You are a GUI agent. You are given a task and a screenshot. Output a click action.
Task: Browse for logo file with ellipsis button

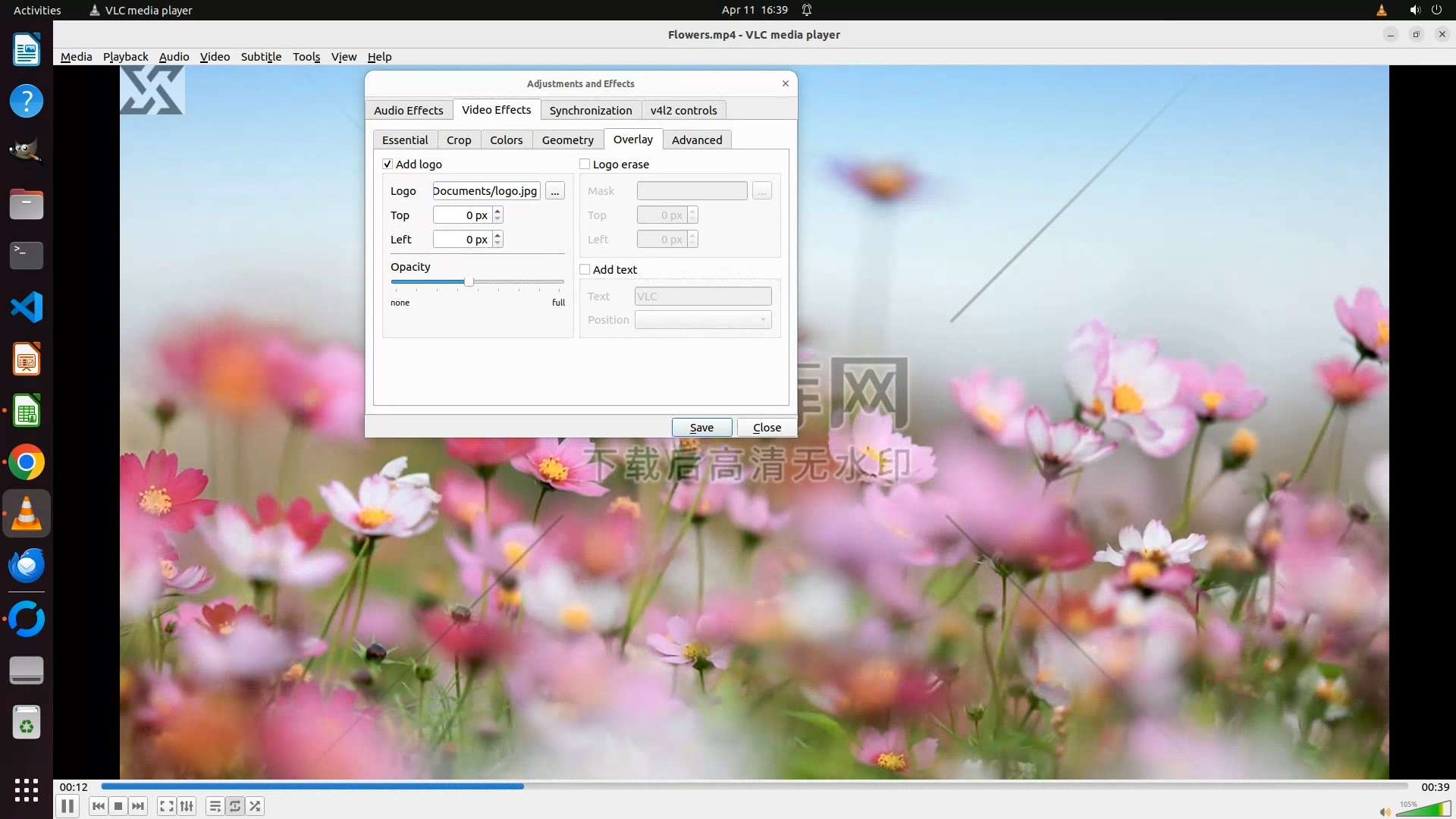tap(555, 191)
